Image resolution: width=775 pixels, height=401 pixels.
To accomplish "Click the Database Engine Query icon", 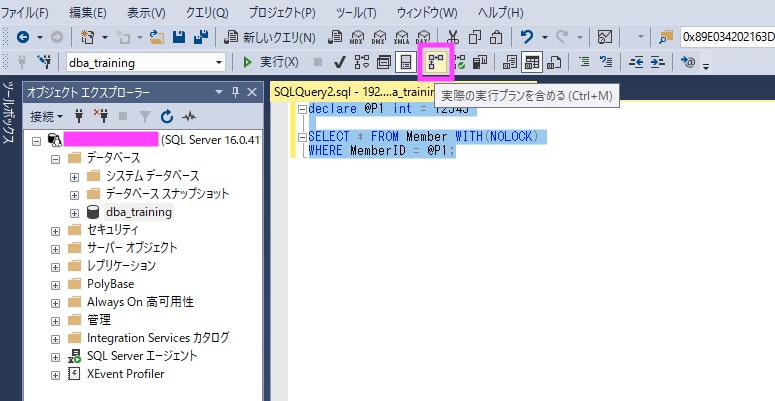I will click(x=336, y=37).
